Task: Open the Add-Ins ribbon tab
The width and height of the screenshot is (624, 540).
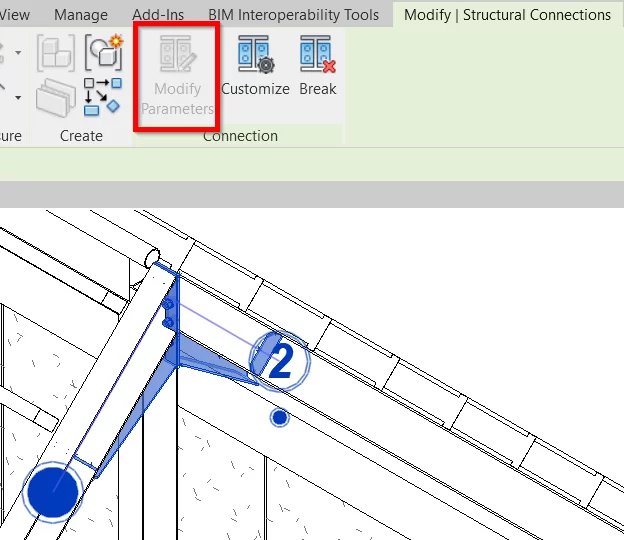Action: (158, 15)
